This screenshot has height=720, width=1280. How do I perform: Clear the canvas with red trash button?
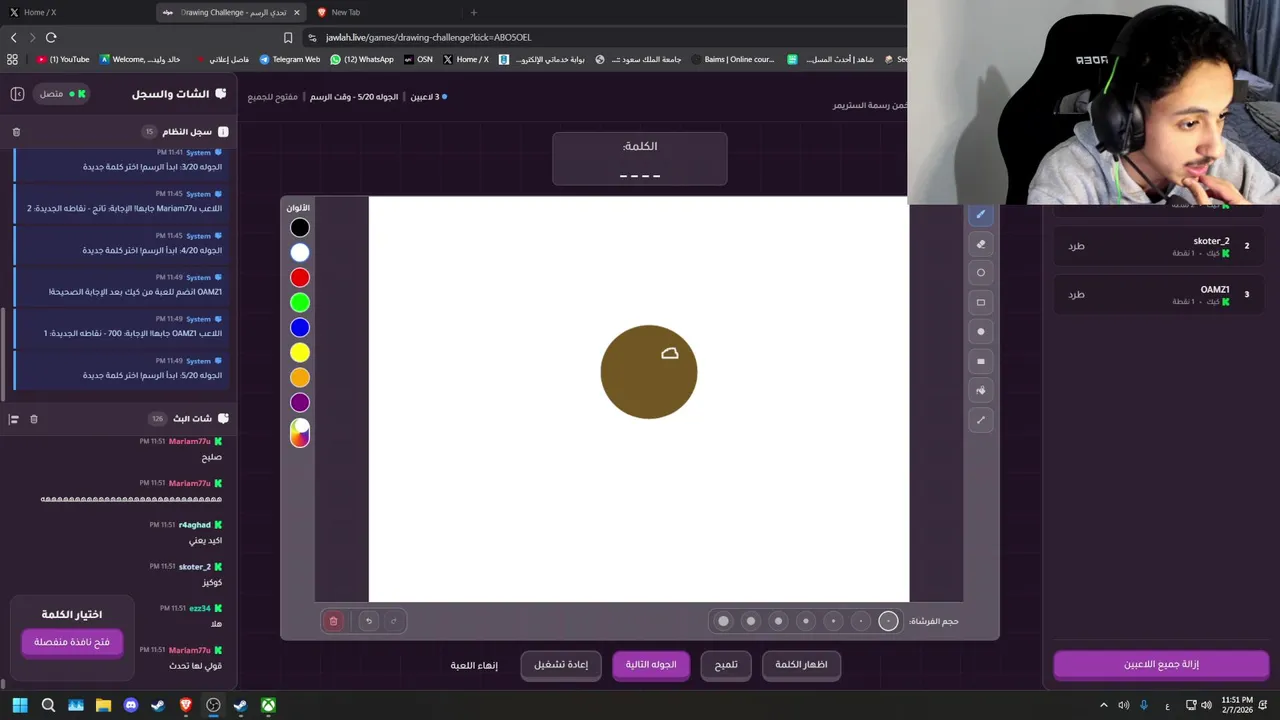[x=334, y=621]
